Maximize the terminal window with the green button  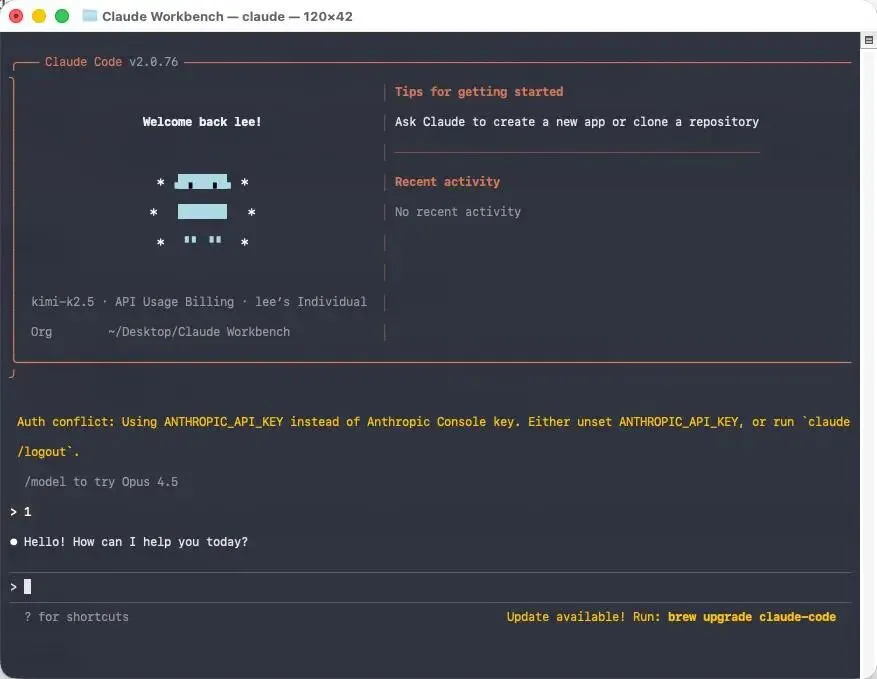point(62,16)
